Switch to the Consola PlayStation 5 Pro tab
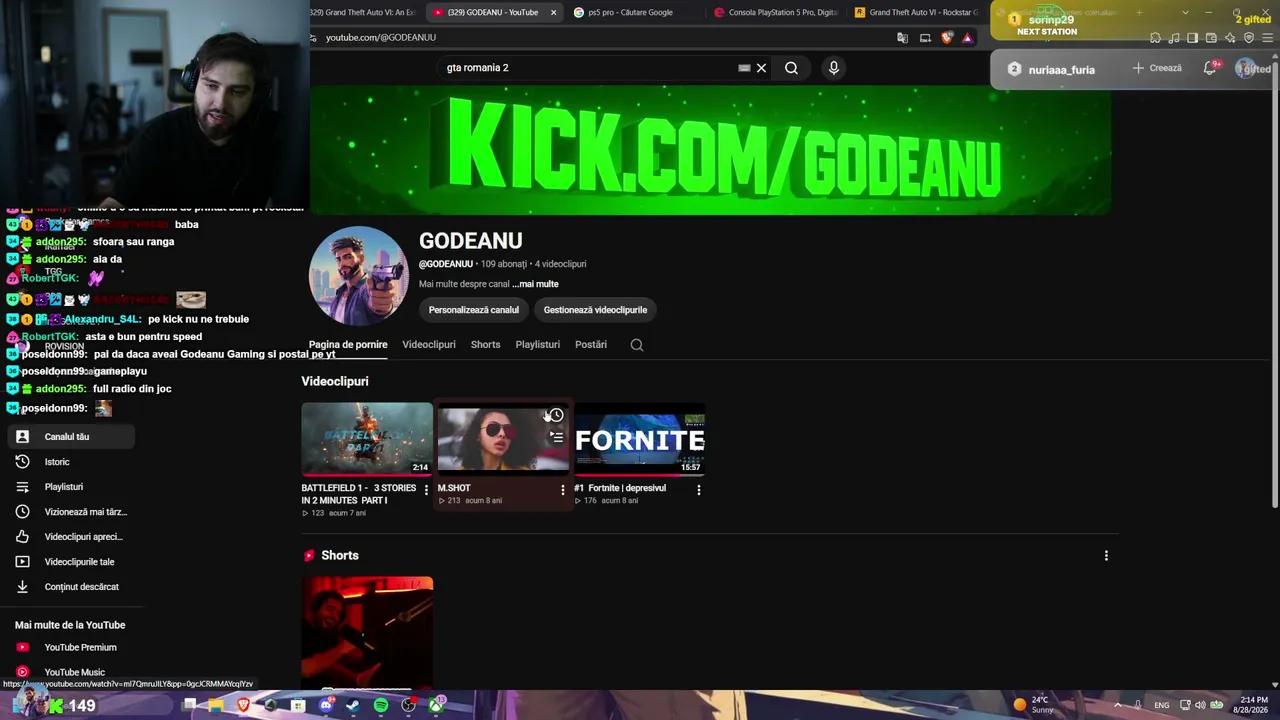Viewport: 1280px width, 720px height. click(x=776, y=12)
